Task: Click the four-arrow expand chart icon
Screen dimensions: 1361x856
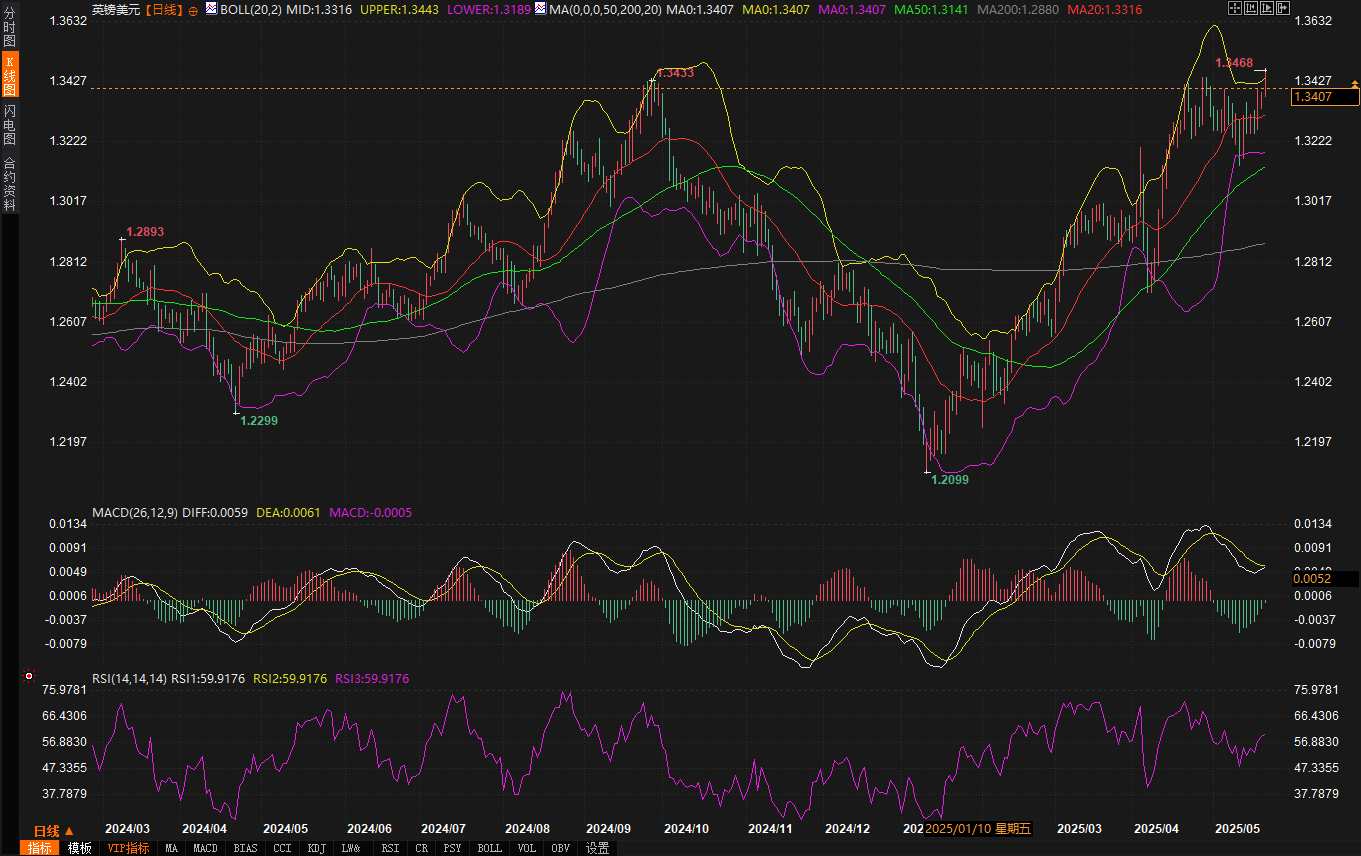Action: [x=1234, y=8]
